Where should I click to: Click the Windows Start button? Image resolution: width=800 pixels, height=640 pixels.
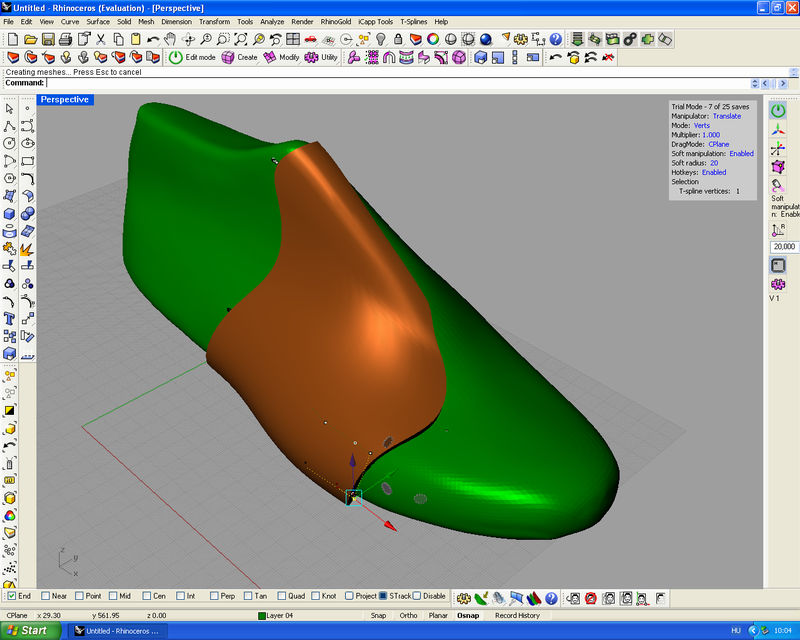pos(28,631)
